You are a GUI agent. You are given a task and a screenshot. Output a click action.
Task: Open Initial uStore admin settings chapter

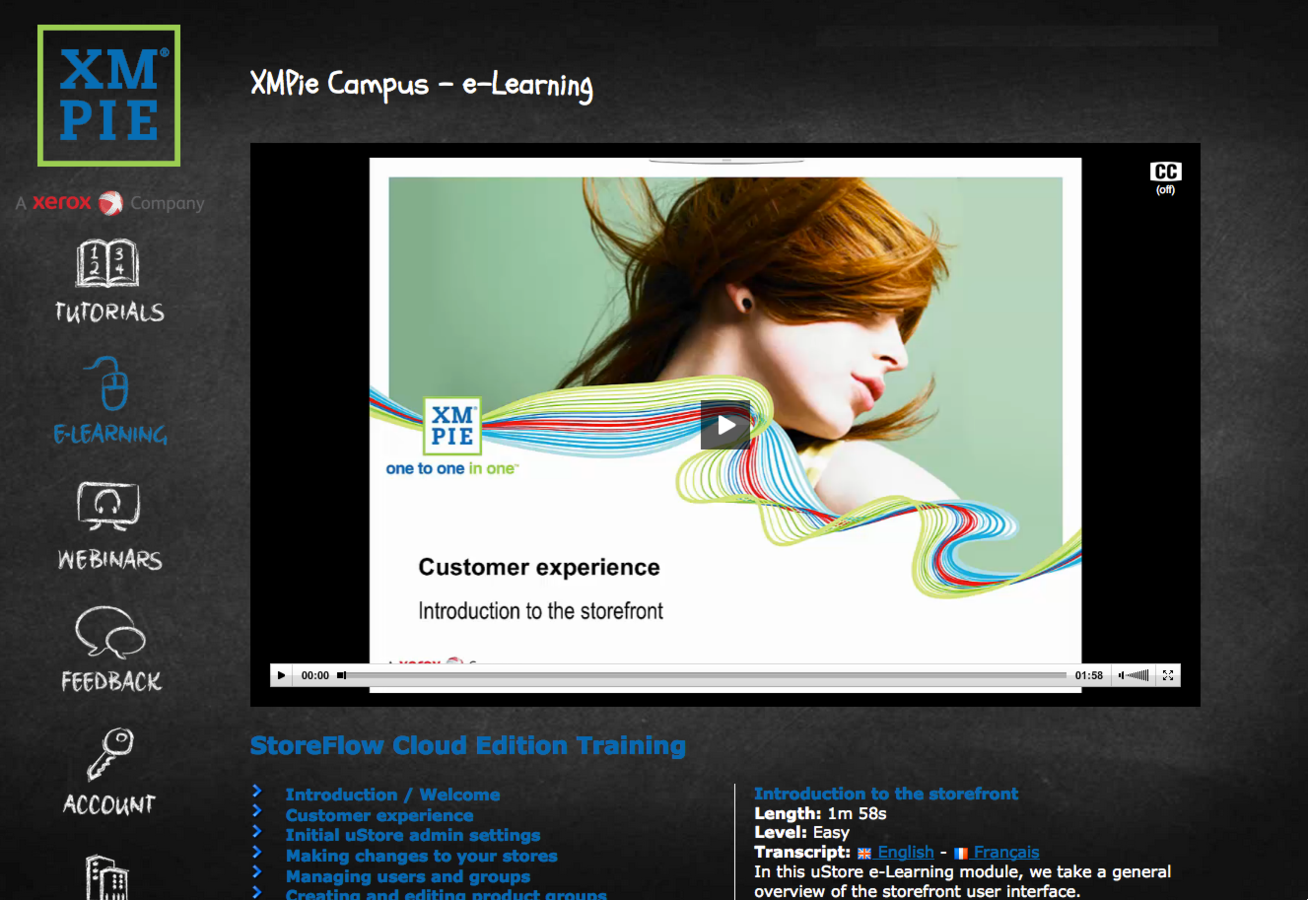coord(412,835)
